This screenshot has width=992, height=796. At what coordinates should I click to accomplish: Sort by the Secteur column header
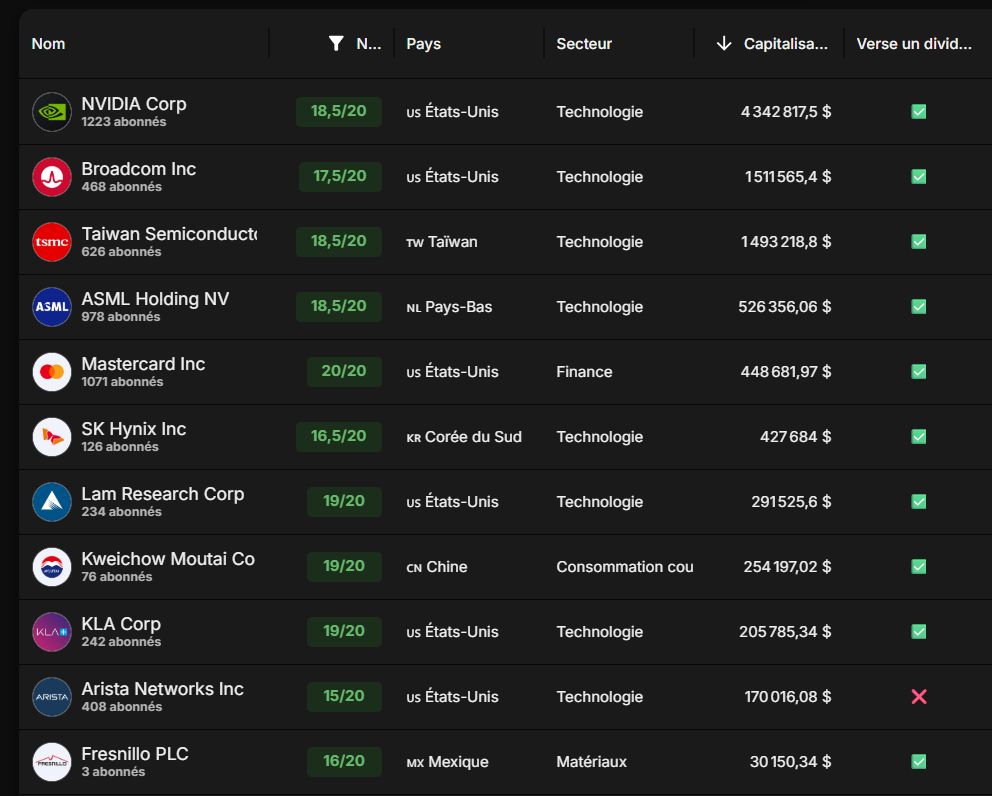point(584,44)
